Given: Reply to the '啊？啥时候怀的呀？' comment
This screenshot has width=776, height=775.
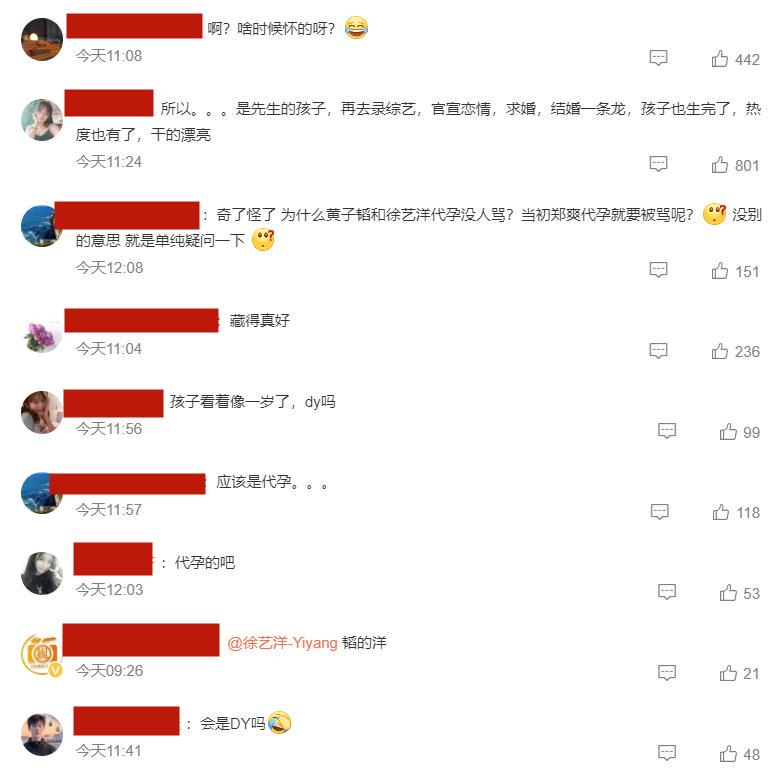Looking at the screenshot, I should [x=658, y=58].
